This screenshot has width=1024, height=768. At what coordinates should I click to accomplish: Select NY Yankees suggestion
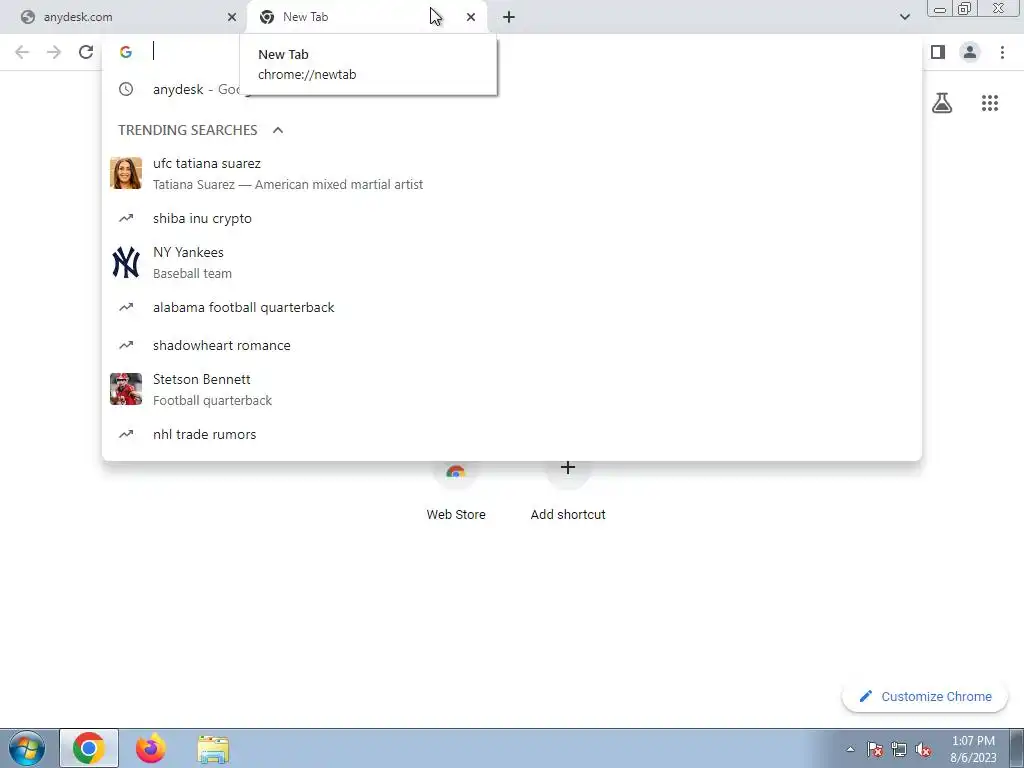(512, 263)
